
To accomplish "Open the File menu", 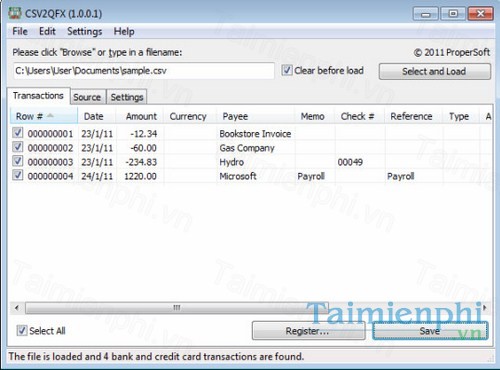I will pos(20,32).
